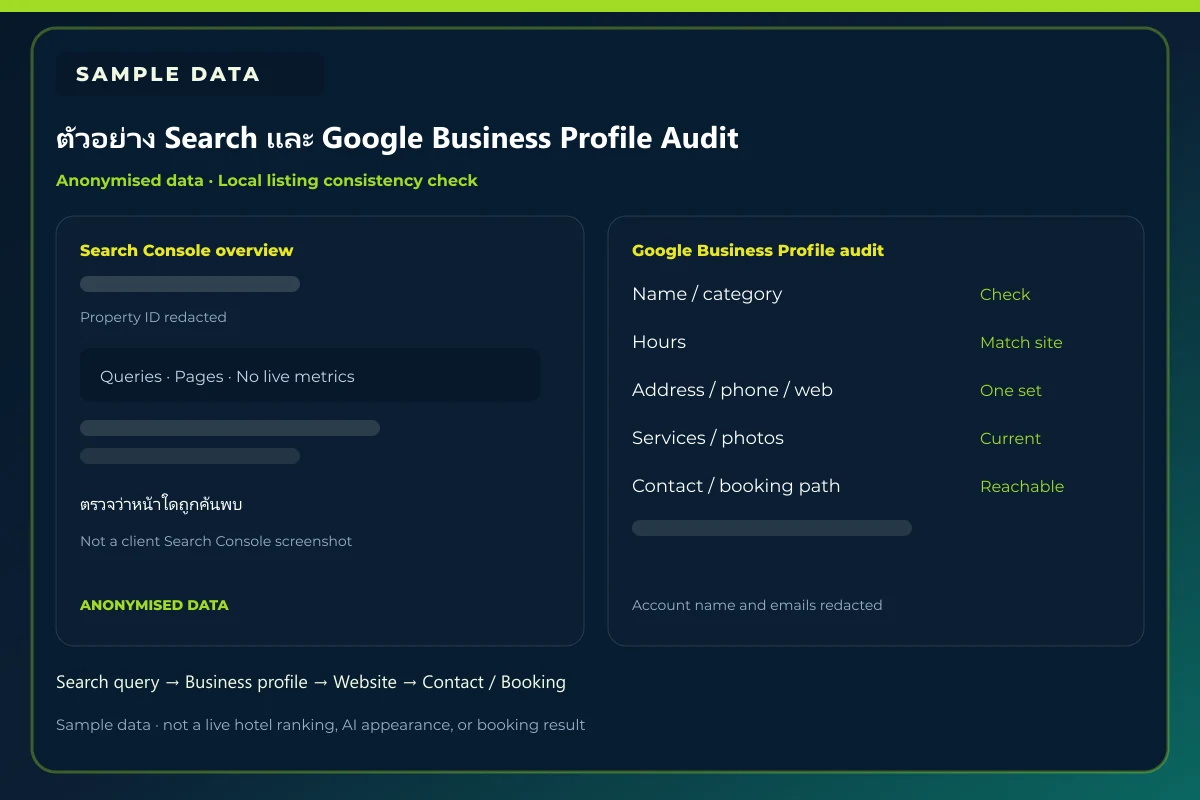The image size is (1200, 800).
Task: Select the Google Business Profile audit title
Action: coord(758,251)
